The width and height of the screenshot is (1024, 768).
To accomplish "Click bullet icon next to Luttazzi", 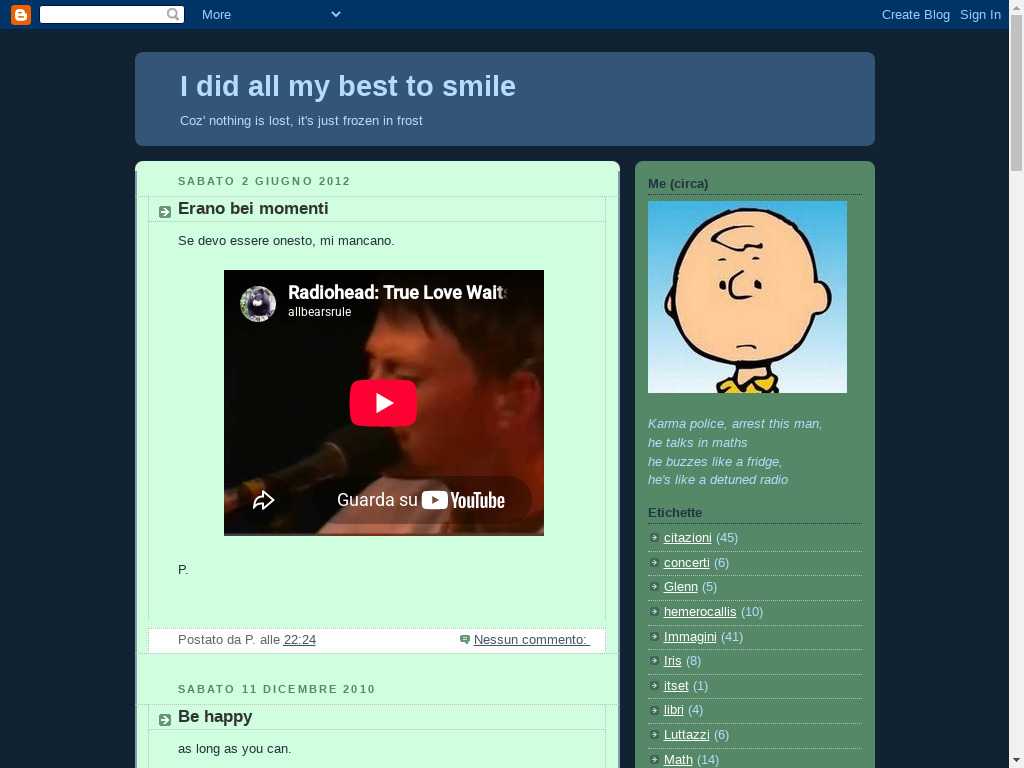I will click(654, 734).
